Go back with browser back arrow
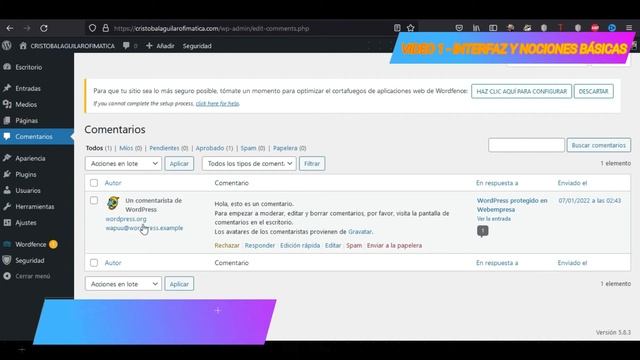 coord(10,28)
